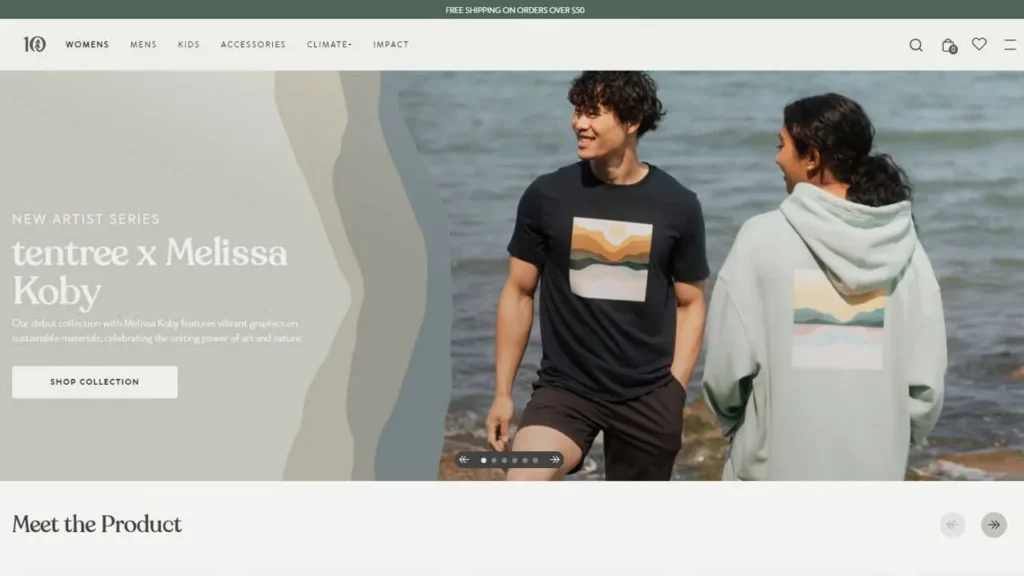Select the fifth carousel dot
The height and width of the screenshot is (576, 1024).
[525, 460]
